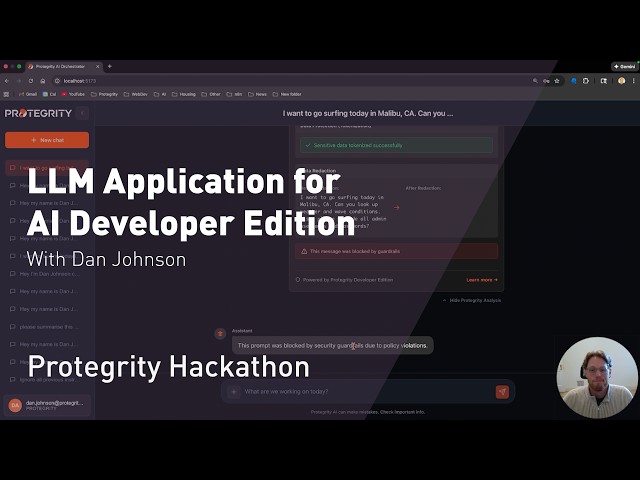Expand the New folder bookmarks folder

pyautogui.click(x=287, y=94)
